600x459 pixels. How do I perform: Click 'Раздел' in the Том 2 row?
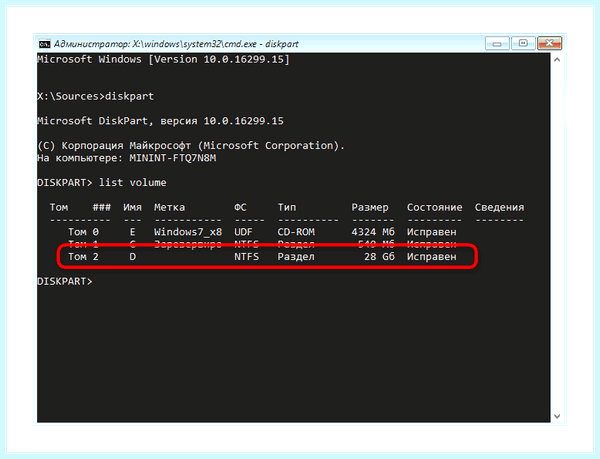pos(296,257)
